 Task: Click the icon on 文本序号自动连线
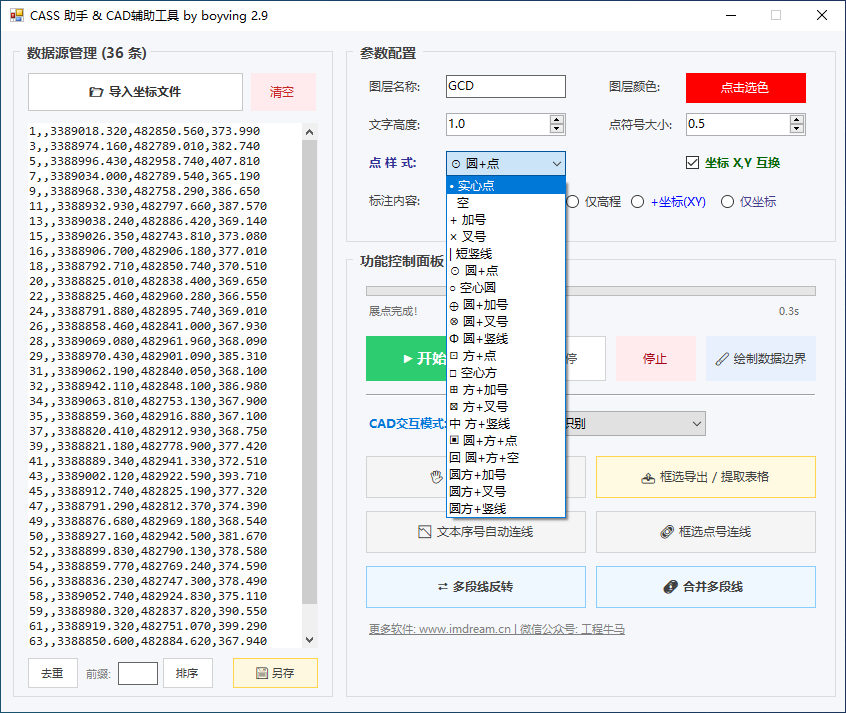(x=424, y=532)
